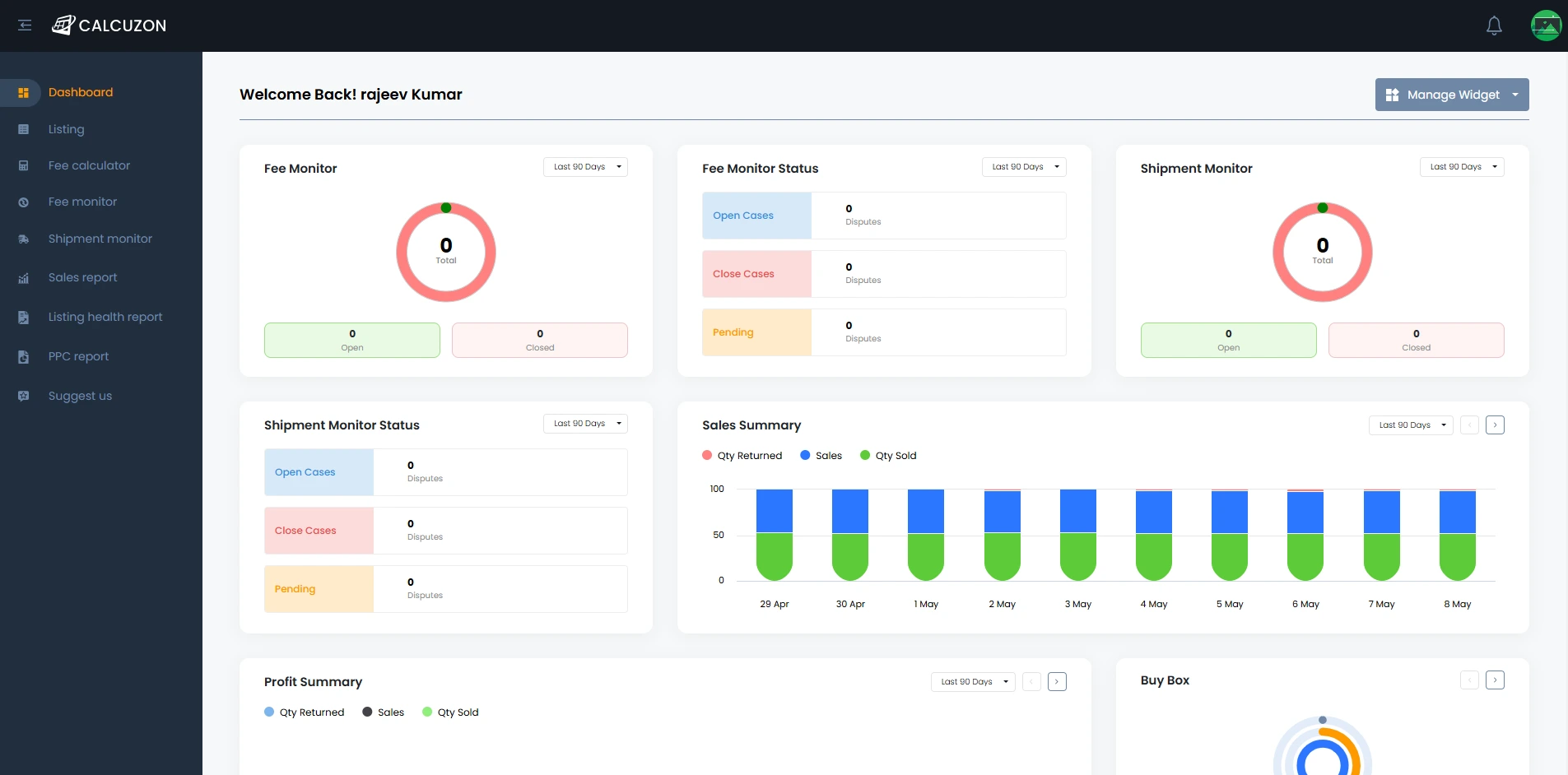Open notifications bell icon

[x=1494, y=26]
